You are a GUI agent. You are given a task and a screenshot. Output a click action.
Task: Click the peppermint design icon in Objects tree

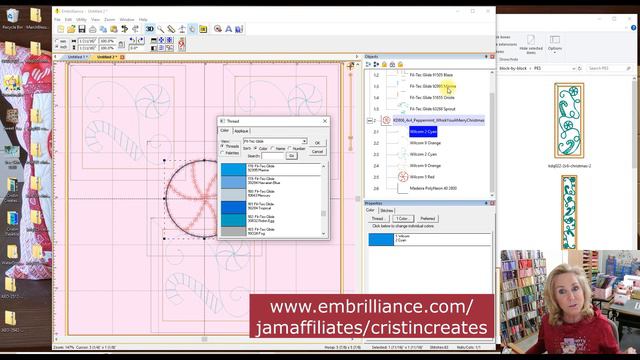386,120
